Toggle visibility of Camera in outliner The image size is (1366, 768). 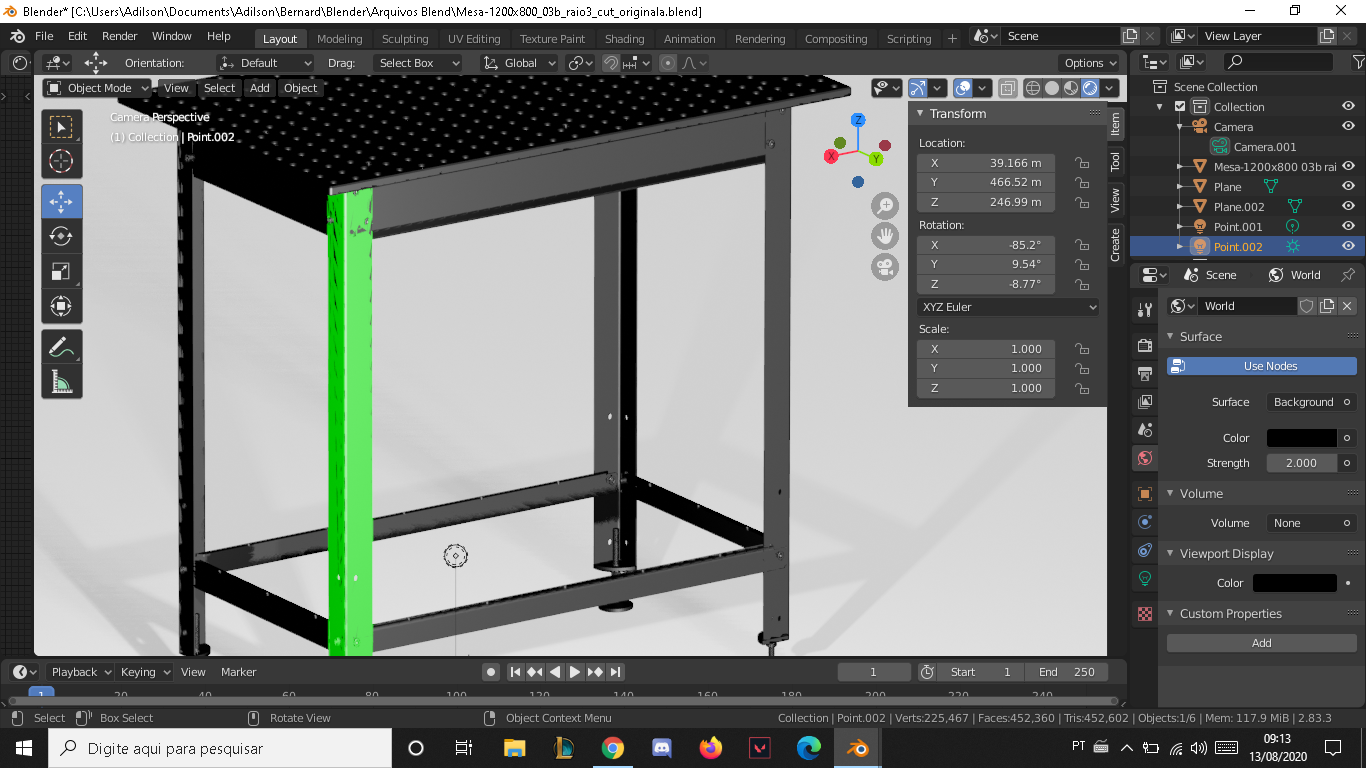pyautogui.click(x=1348, y=126)
